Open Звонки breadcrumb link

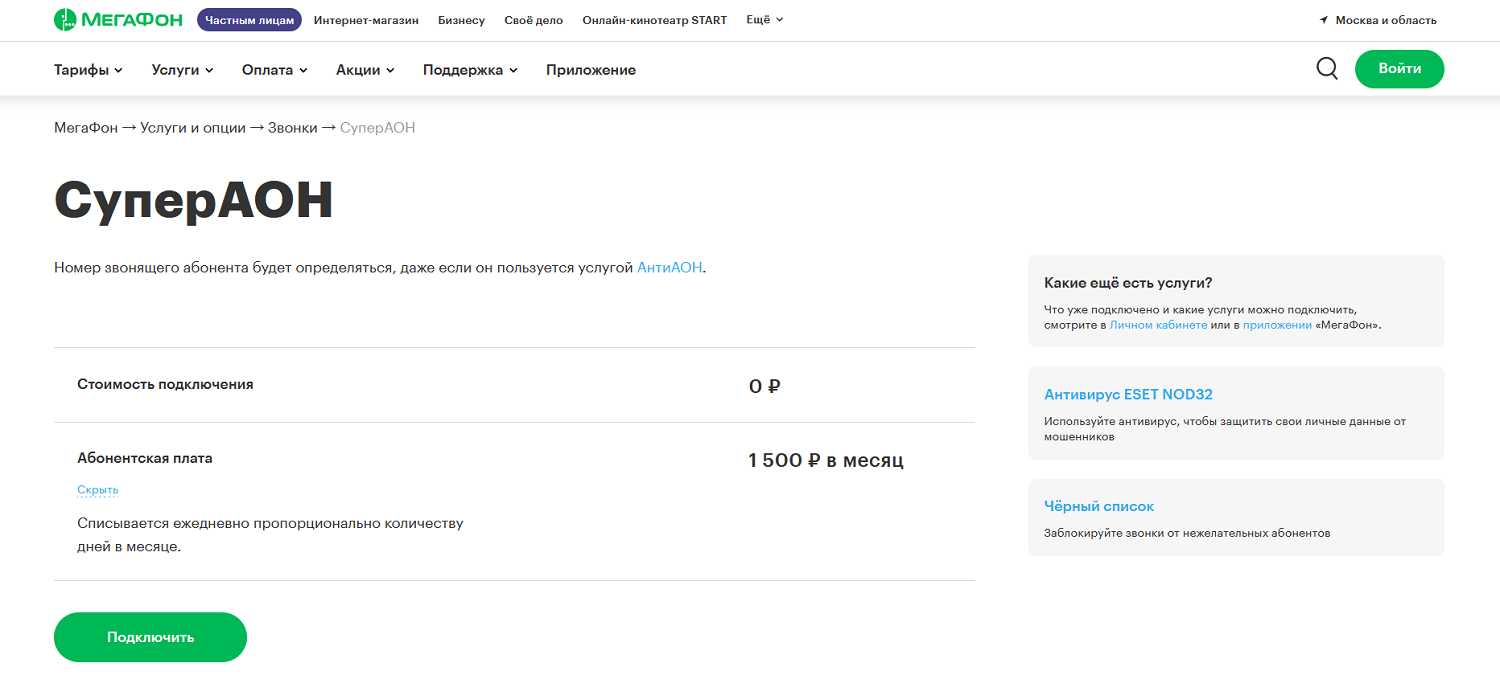click(x=292, y=128)
